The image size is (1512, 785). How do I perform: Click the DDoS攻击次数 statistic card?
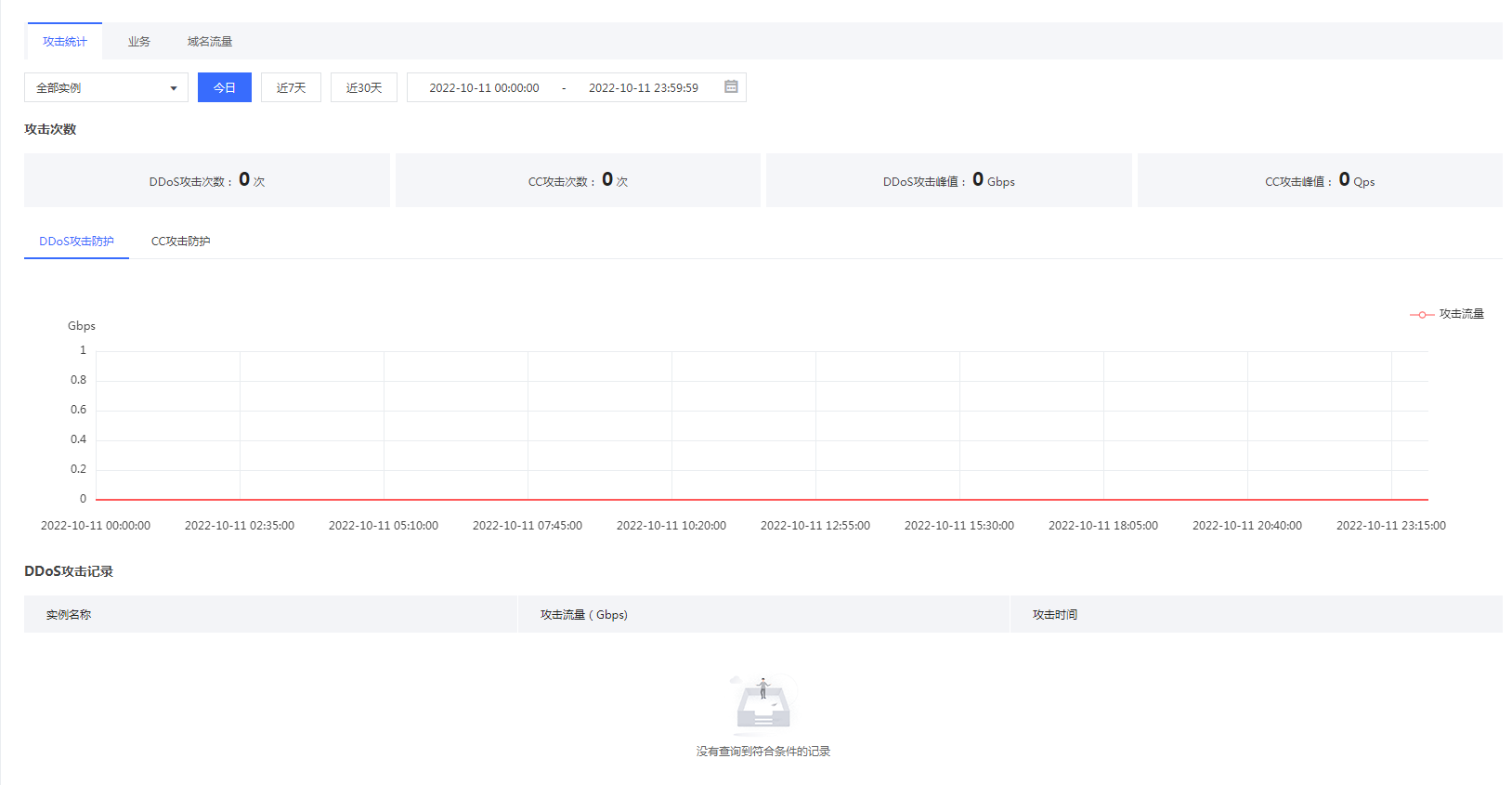[206, 180]
